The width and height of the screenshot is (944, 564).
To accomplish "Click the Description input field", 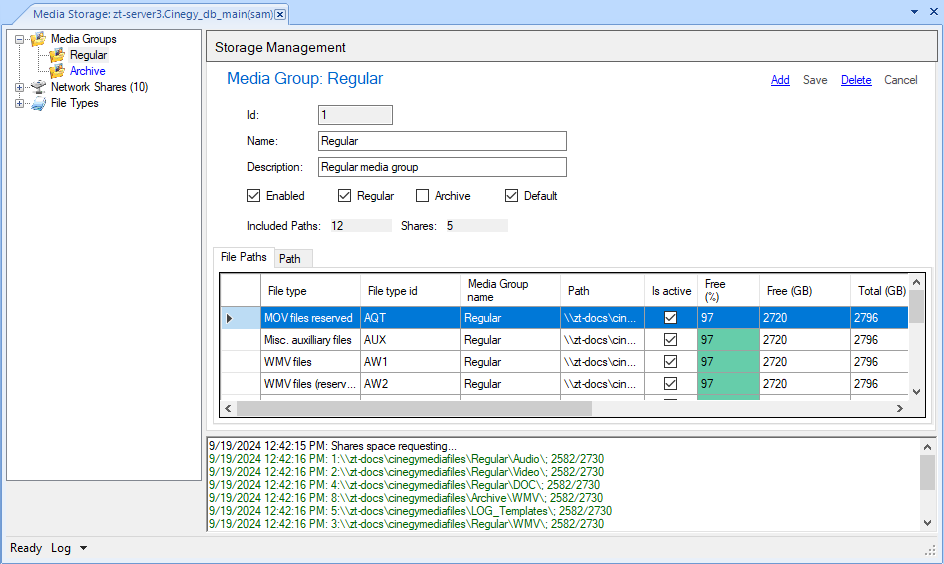I will (x=441, y=167).
